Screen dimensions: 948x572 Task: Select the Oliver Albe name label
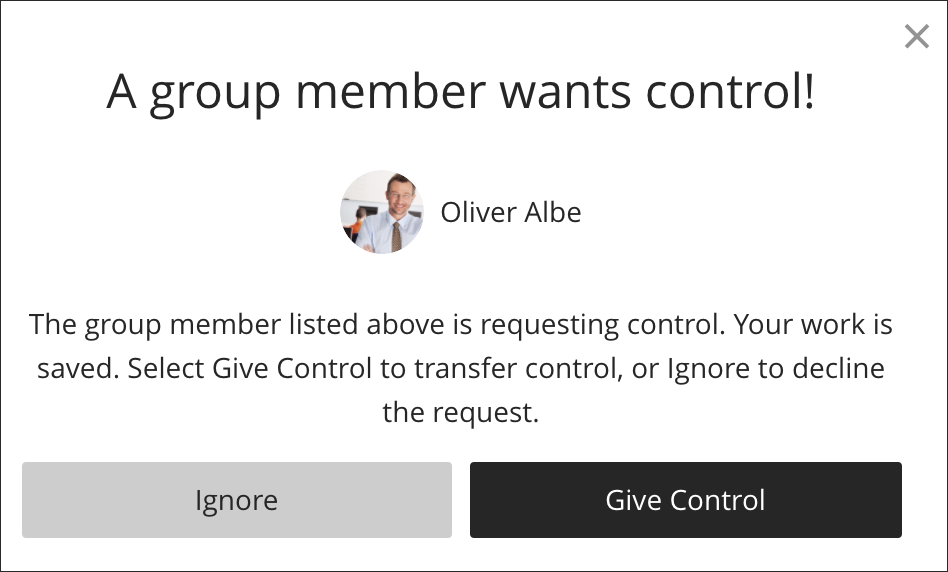[x=510, y=212]
